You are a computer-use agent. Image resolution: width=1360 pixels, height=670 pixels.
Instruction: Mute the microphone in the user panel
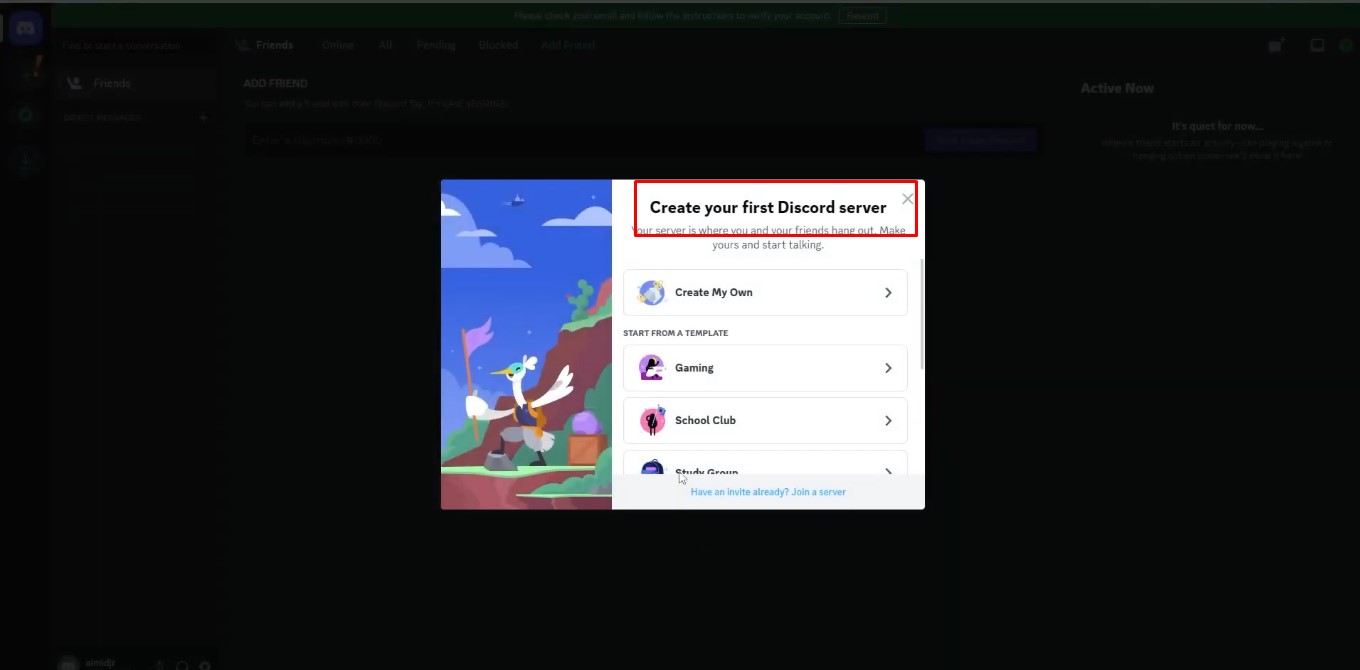tap(157, 663)
